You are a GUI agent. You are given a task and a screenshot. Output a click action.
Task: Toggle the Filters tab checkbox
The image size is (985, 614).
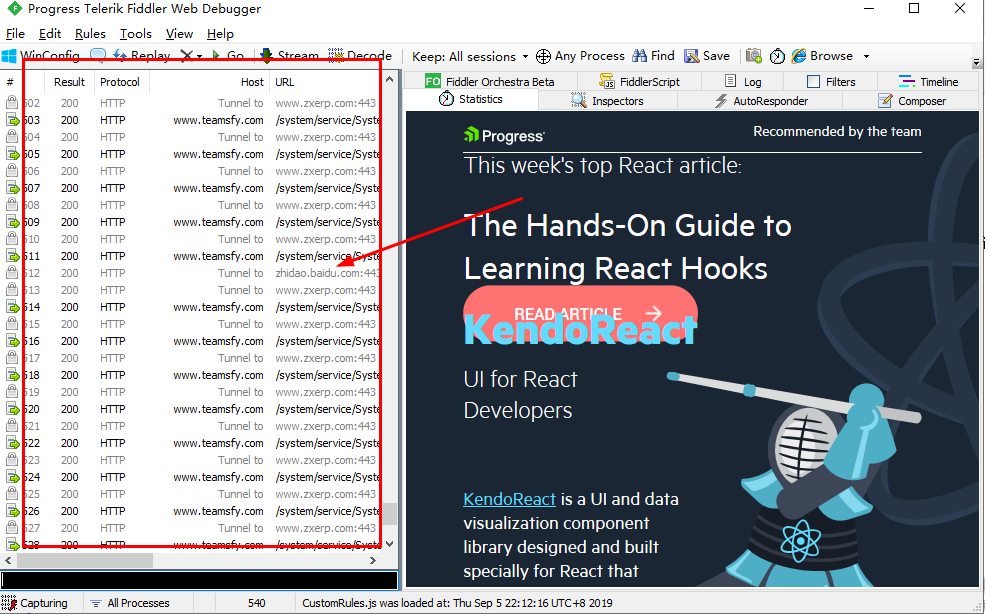click(x=813, y=82)
